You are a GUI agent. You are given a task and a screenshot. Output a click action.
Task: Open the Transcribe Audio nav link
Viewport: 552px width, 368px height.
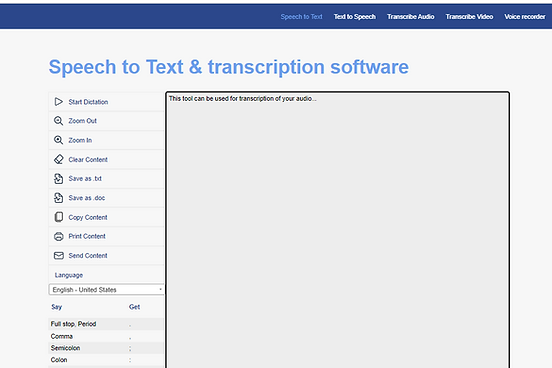pos(410,17)
